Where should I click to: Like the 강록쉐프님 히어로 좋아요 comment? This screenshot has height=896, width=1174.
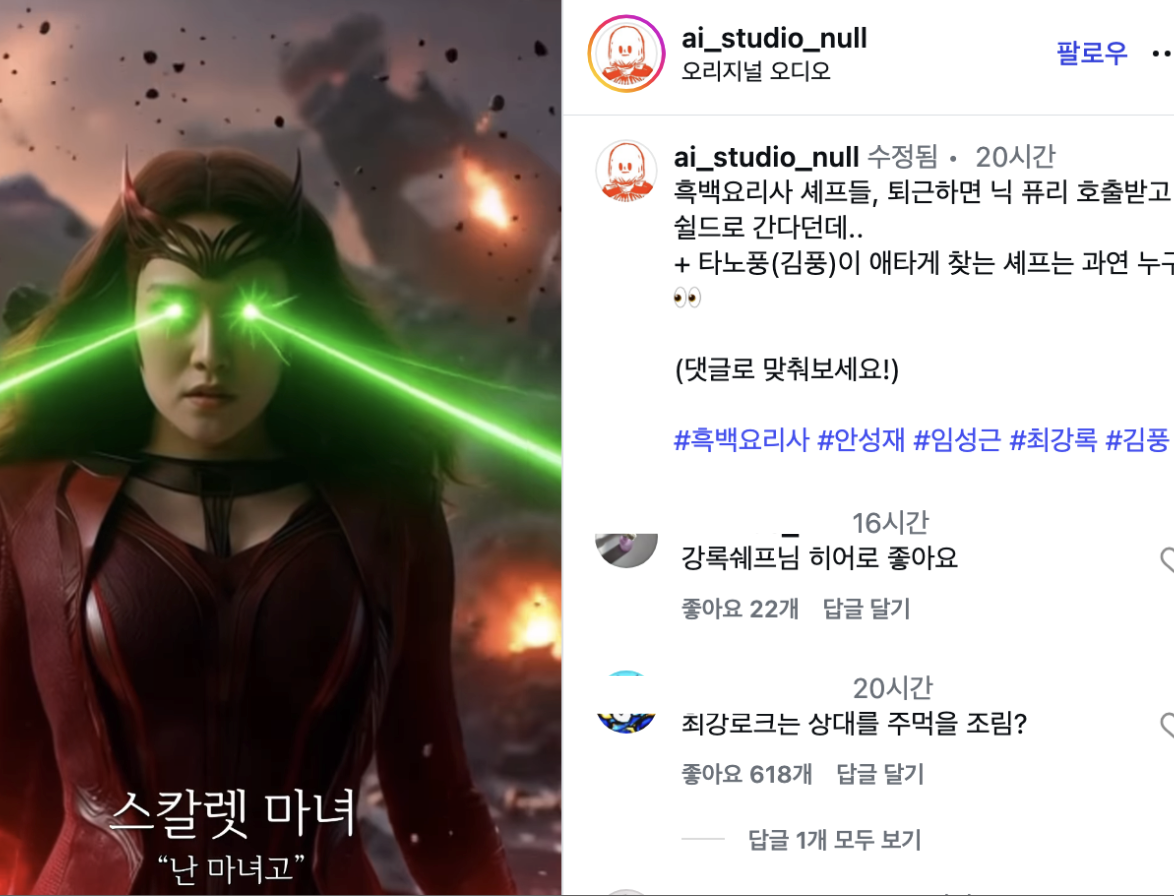click(x=1167, y=559)
